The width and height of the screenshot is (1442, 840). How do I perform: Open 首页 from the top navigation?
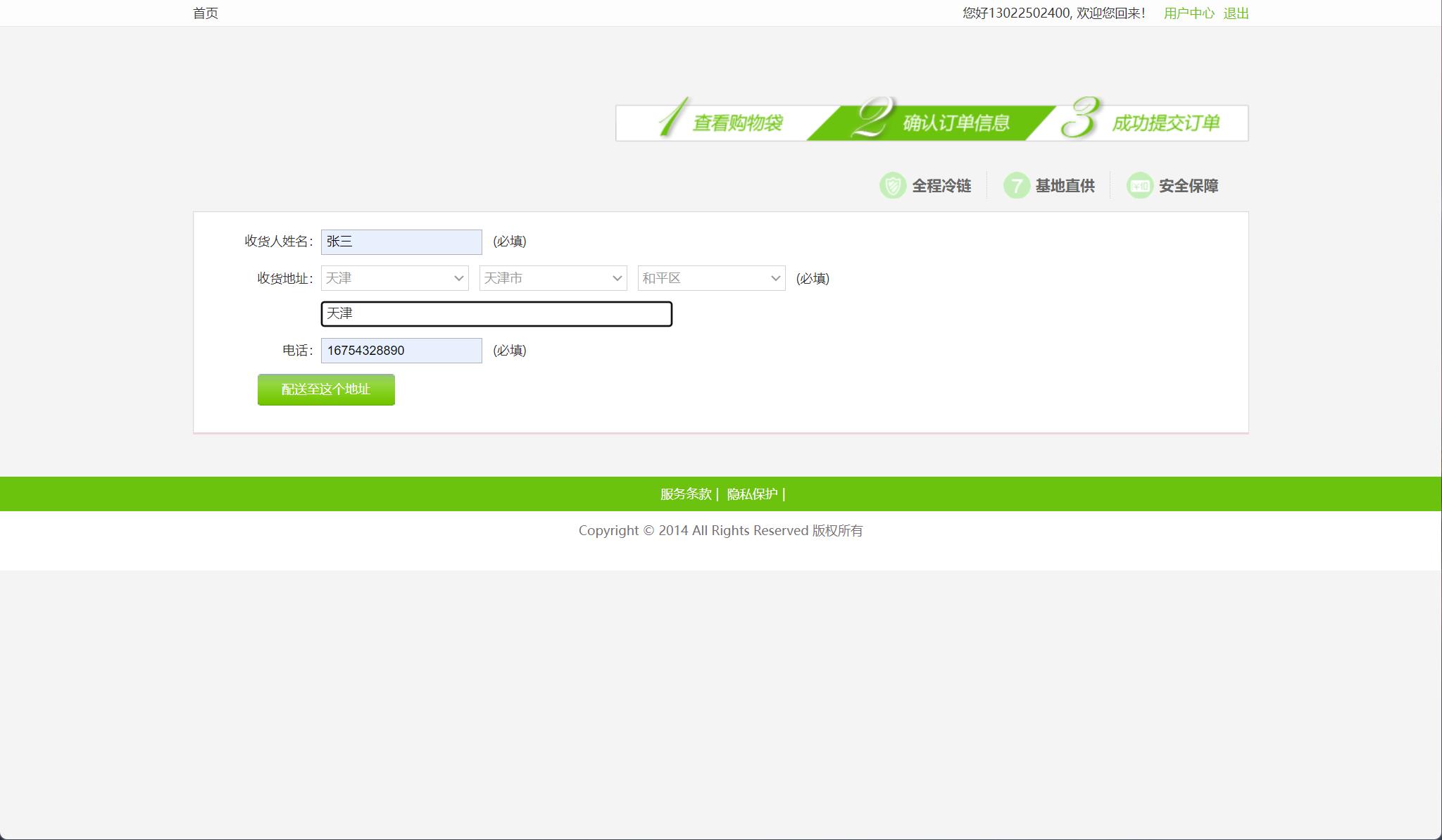tap(204, 12)
